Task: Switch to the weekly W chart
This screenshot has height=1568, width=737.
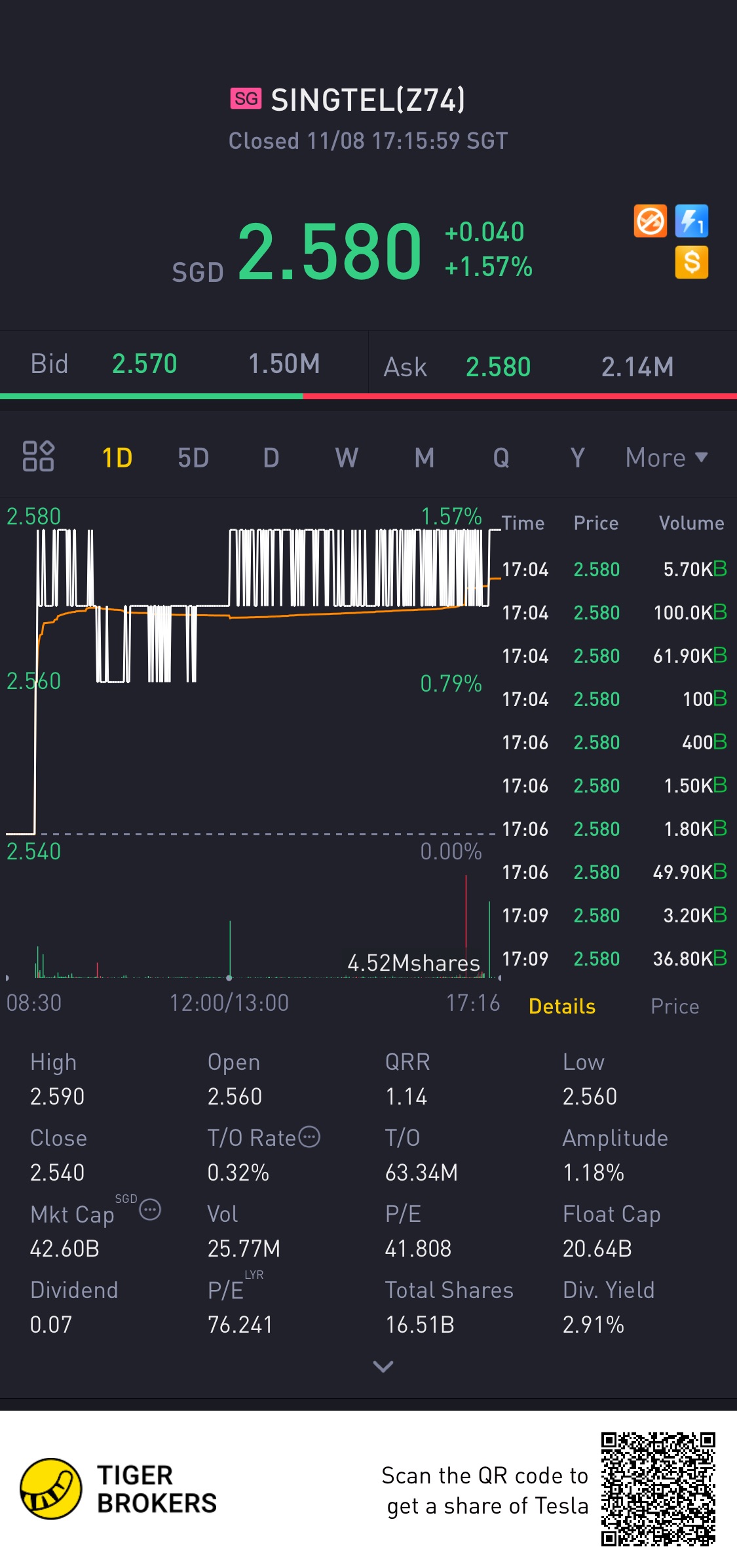Action: [347, 458]
